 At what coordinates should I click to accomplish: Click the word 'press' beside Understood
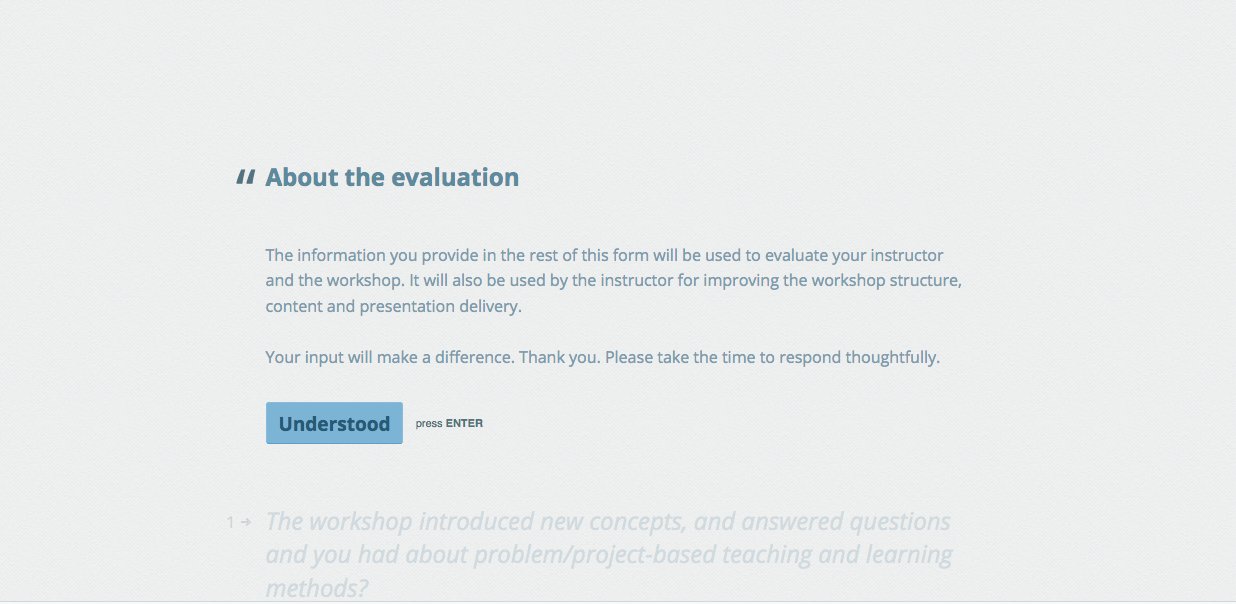click(429, 424)
